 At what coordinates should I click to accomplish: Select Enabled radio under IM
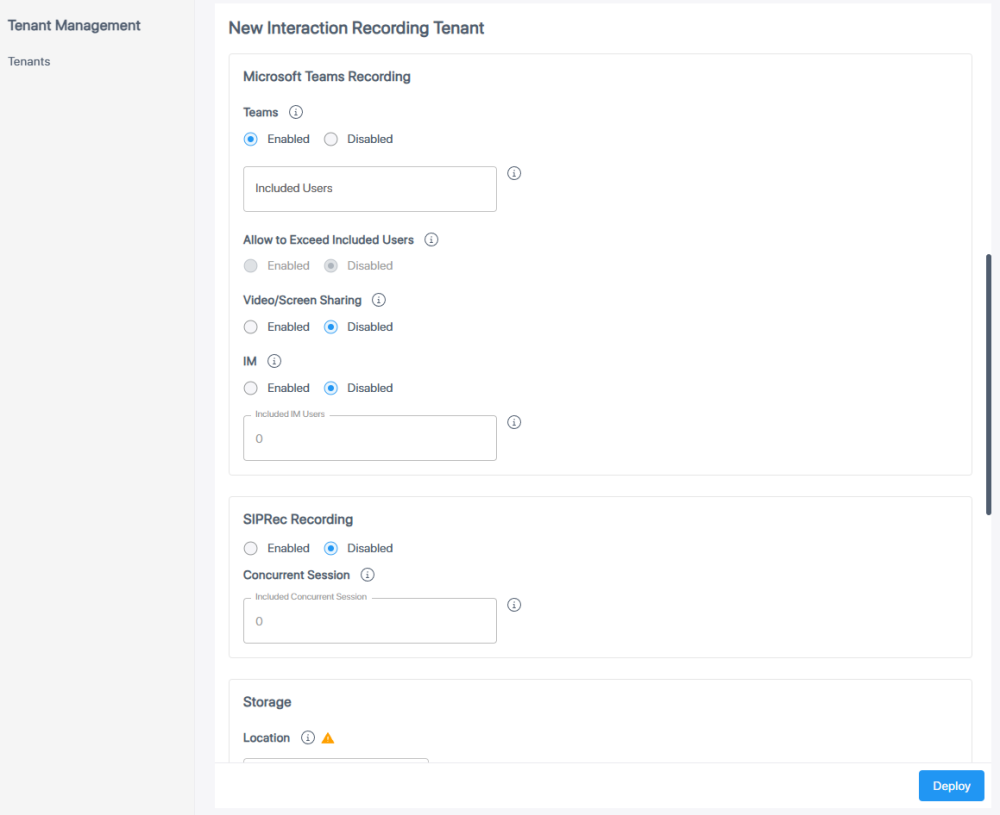point(251,388)
